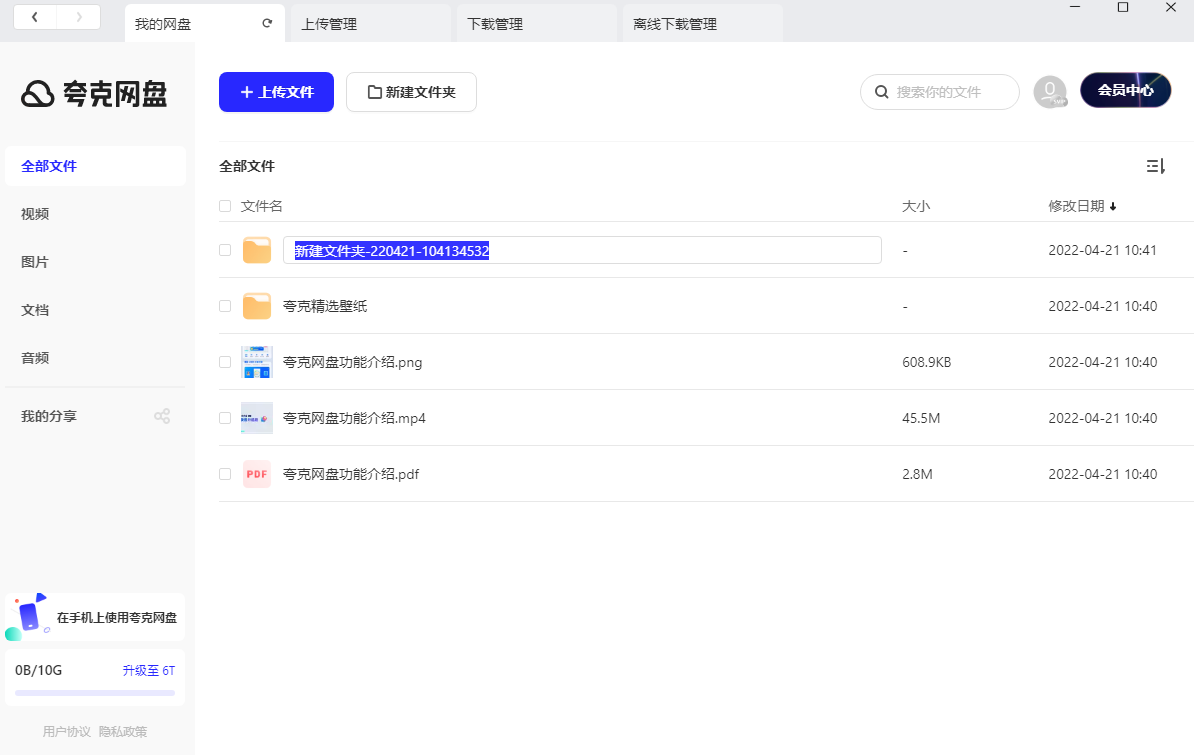
Task: Open the list view sort options icon
Action: pos(1155,166)
